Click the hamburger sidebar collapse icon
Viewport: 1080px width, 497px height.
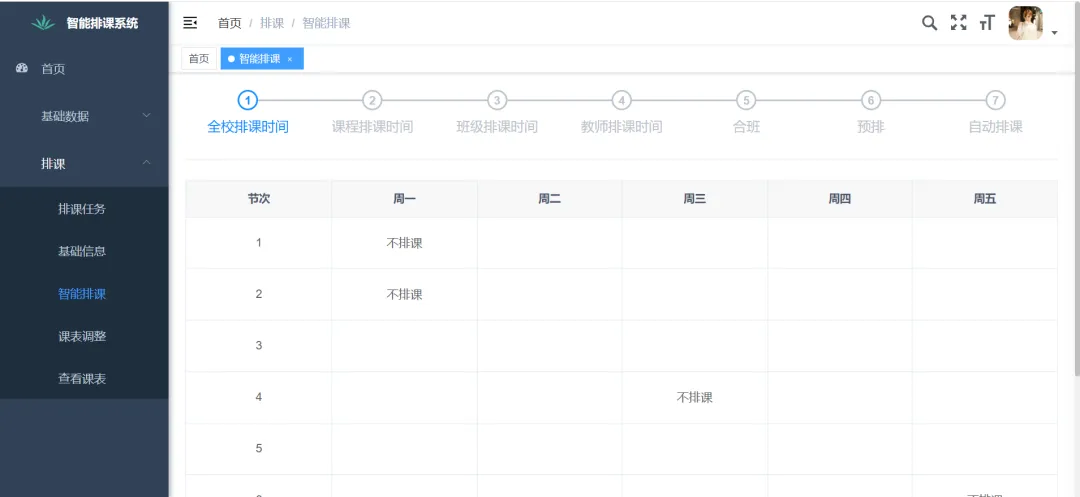click(x=190, y=23)
